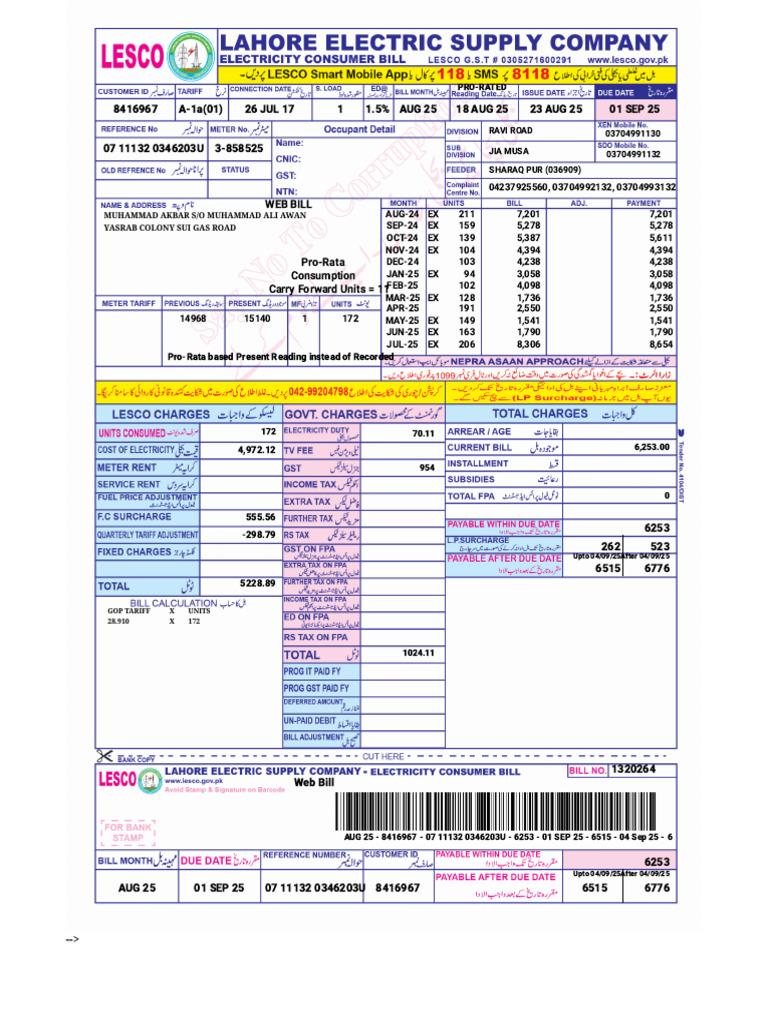Click consumer name 'MUHAMMAD AKBAR S/O MUHAMMAD ALI AWAN'
Viewport: 768px width, 1024px height.
pos(205,215)
